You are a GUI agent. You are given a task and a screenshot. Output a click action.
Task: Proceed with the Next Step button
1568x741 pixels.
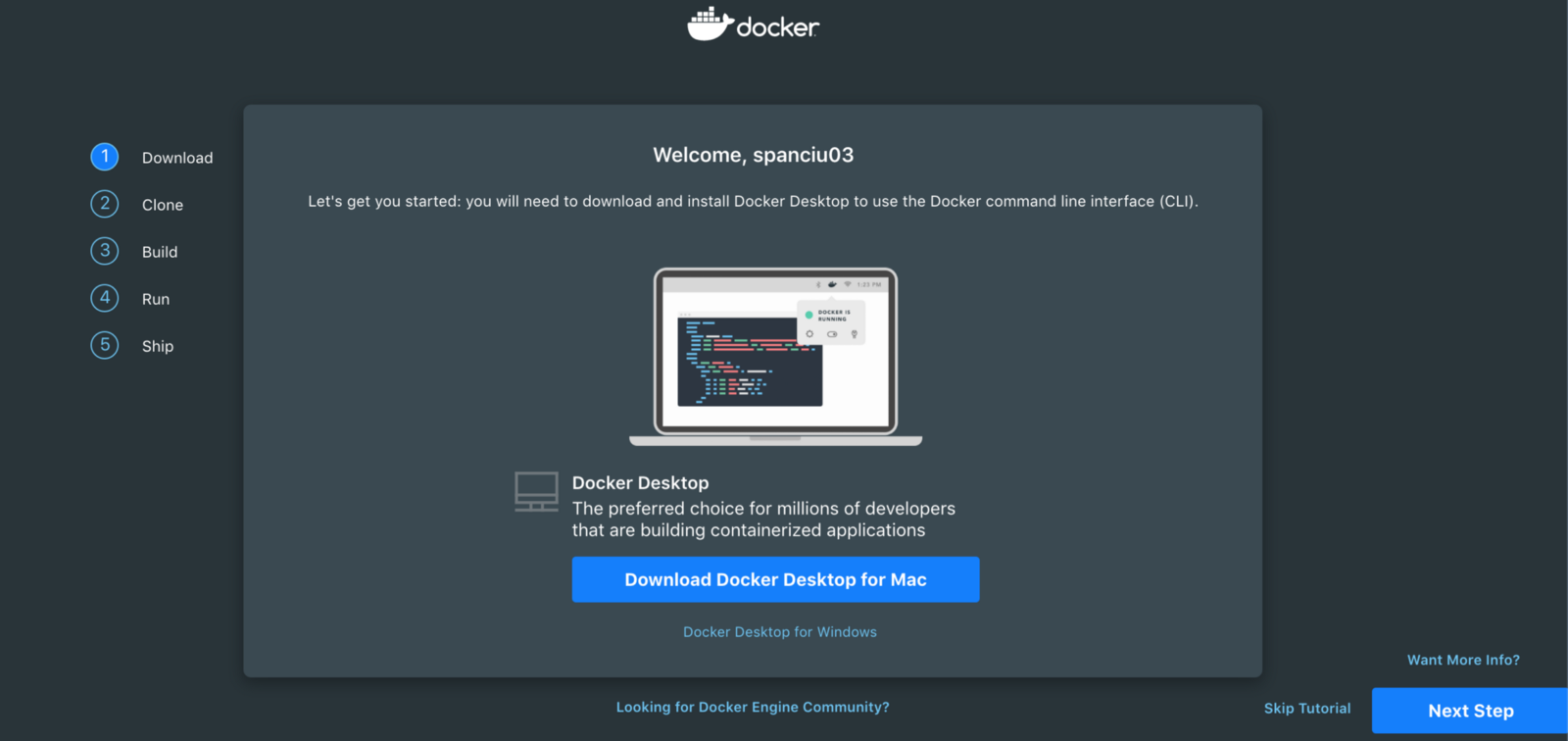click(1470, 711)
